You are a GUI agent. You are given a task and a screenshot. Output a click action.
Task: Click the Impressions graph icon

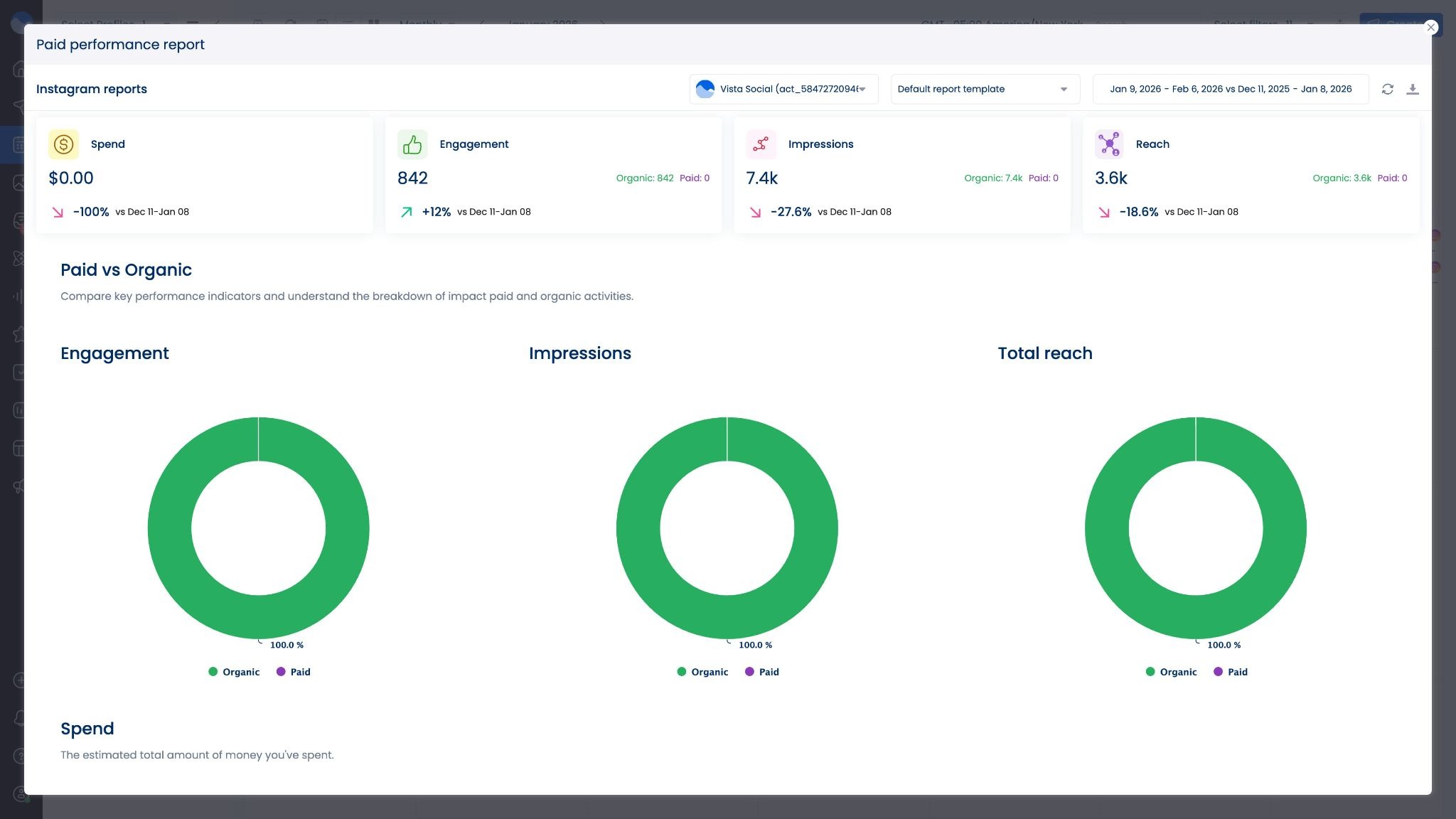(x=761, y=144)
